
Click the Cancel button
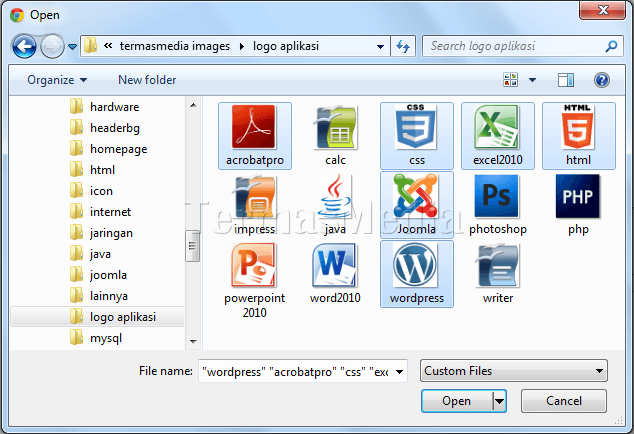[564, 401]
